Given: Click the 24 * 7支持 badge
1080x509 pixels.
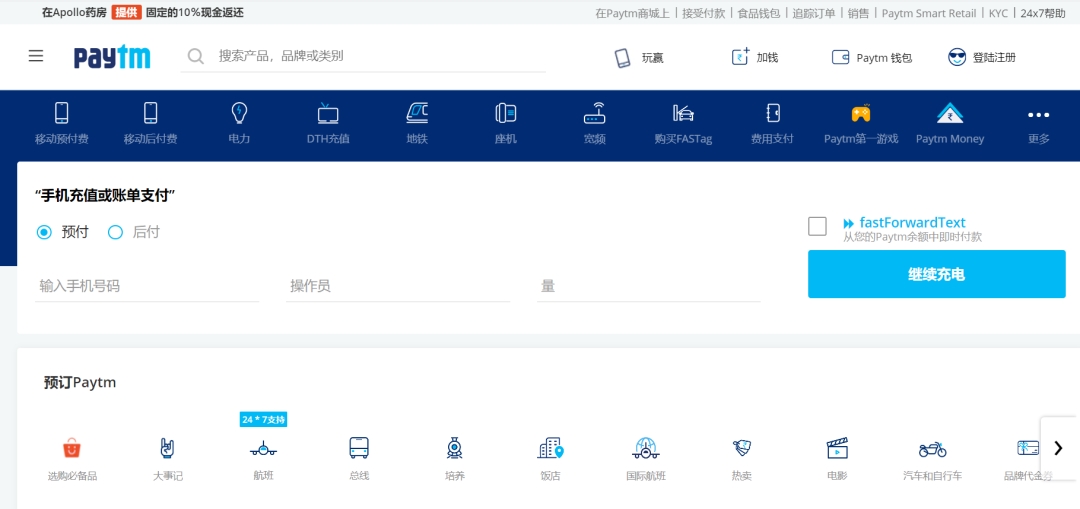Looking at the screenshot, I should coord(263,419).
